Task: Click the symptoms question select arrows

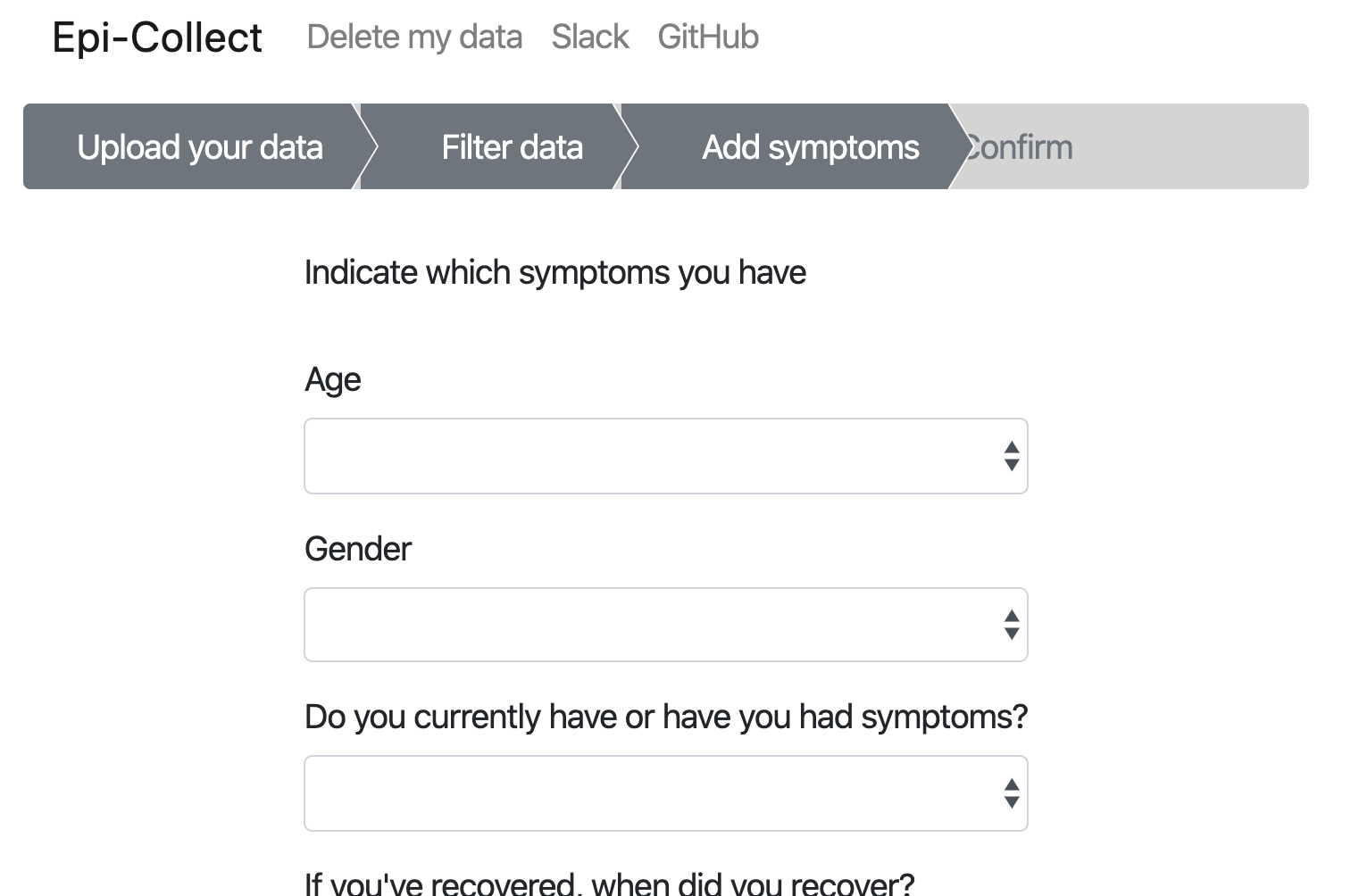Action: (x=1011, y=793)
